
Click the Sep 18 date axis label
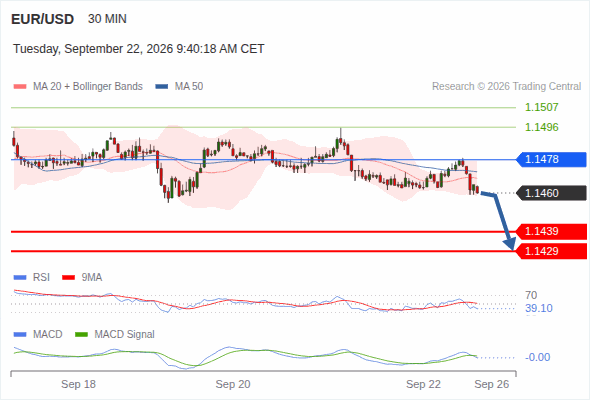tap(78, 384)
